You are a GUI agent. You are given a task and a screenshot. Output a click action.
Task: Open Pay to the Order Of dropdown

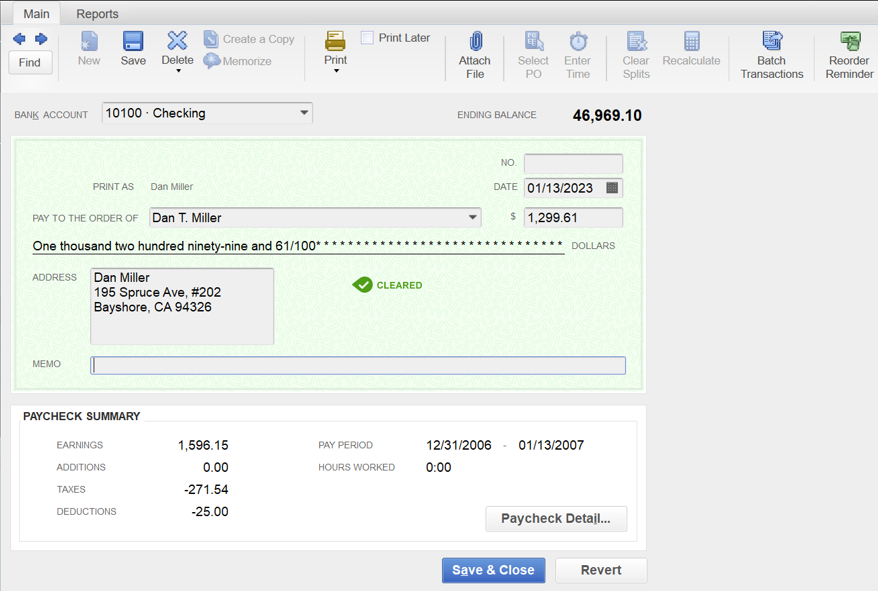pyautogui.click(x=472, y=217)
